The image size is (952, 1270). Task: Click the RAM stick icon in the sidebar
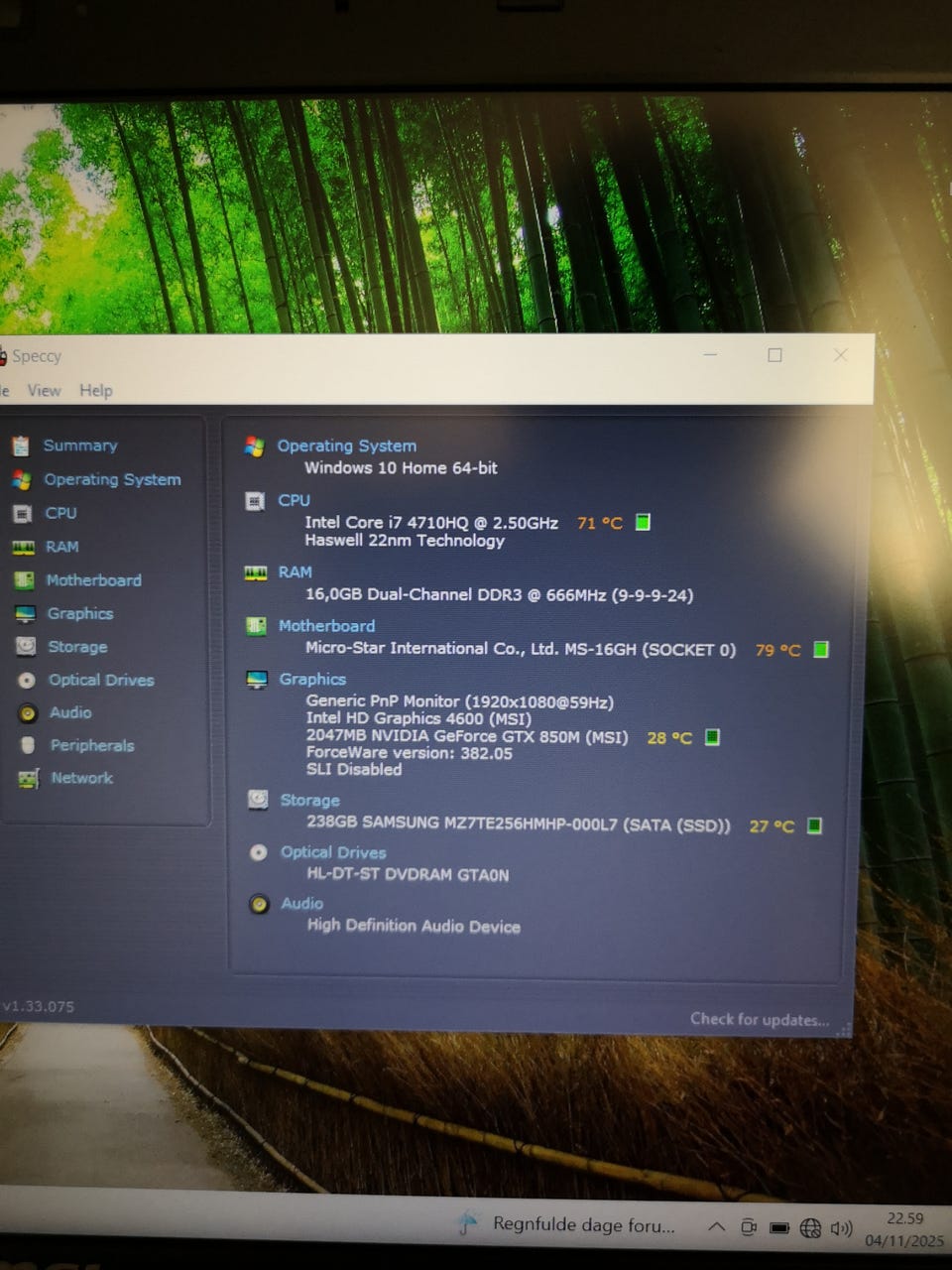pyautogui.click(x=24, y=548)
